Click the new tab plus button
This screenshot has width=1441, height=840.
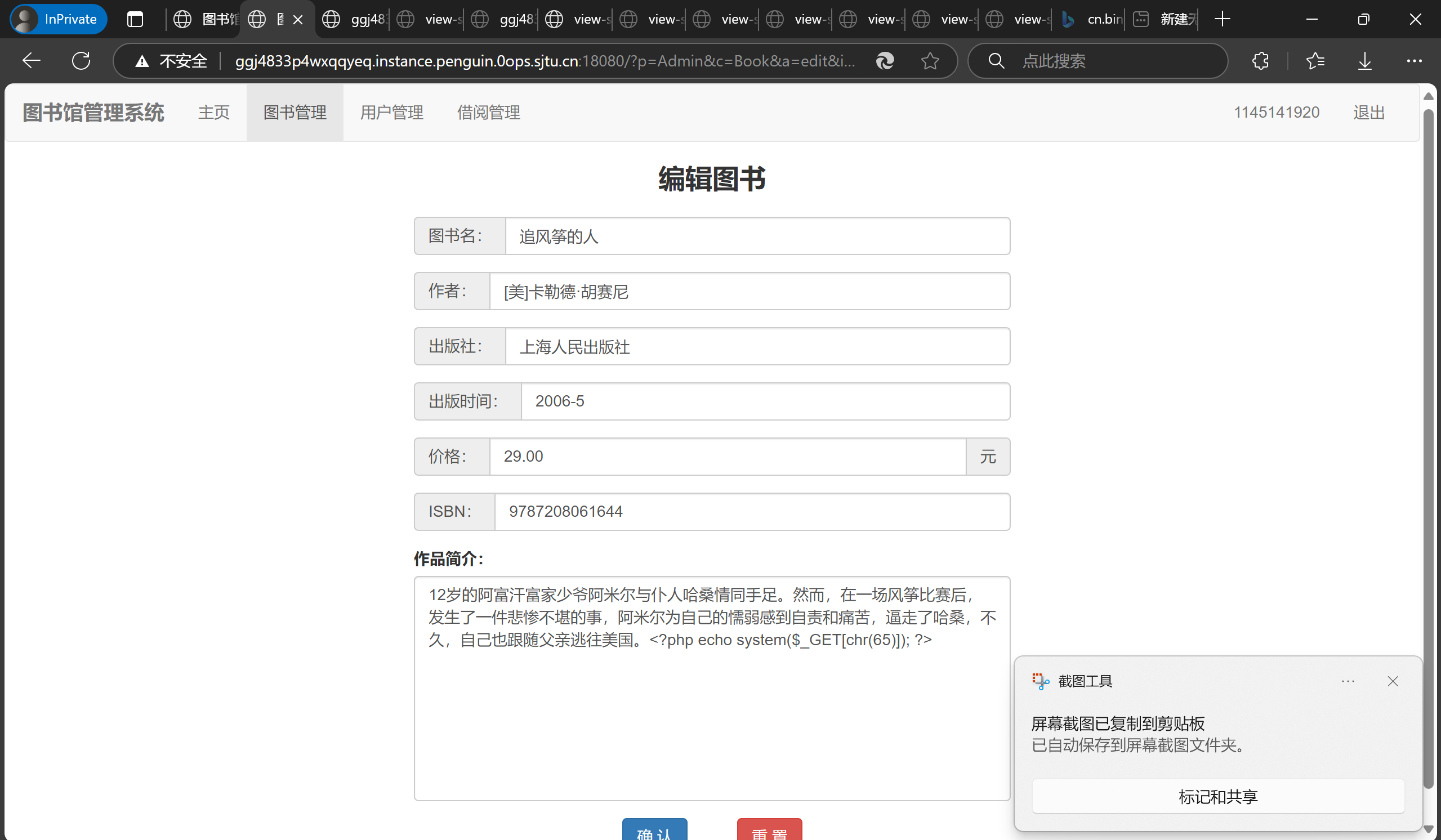1222,20
